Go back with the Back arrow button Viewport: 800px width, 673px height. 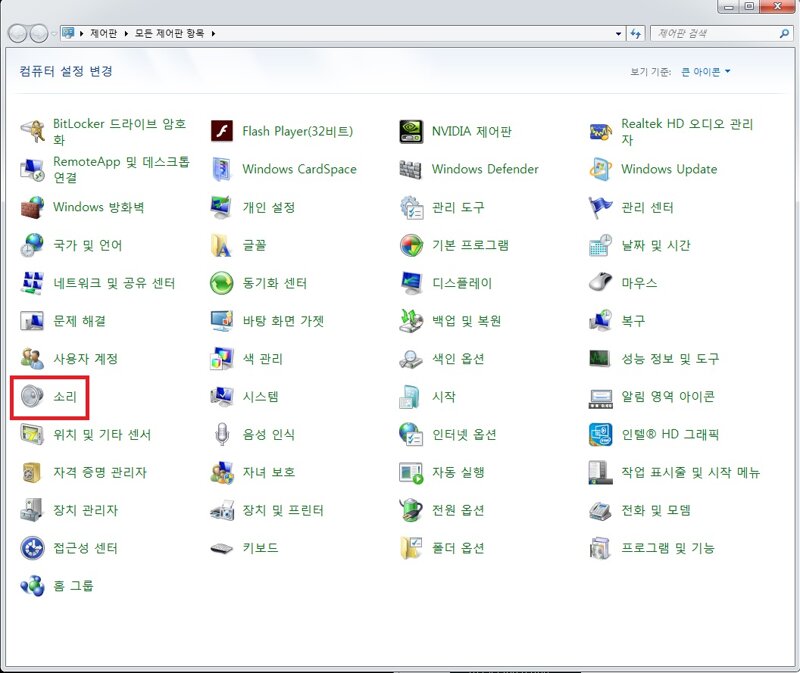[18, 34]
